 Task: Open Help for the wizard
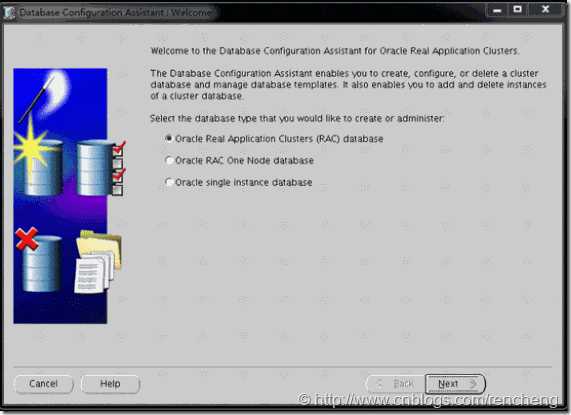pos(110,384)
